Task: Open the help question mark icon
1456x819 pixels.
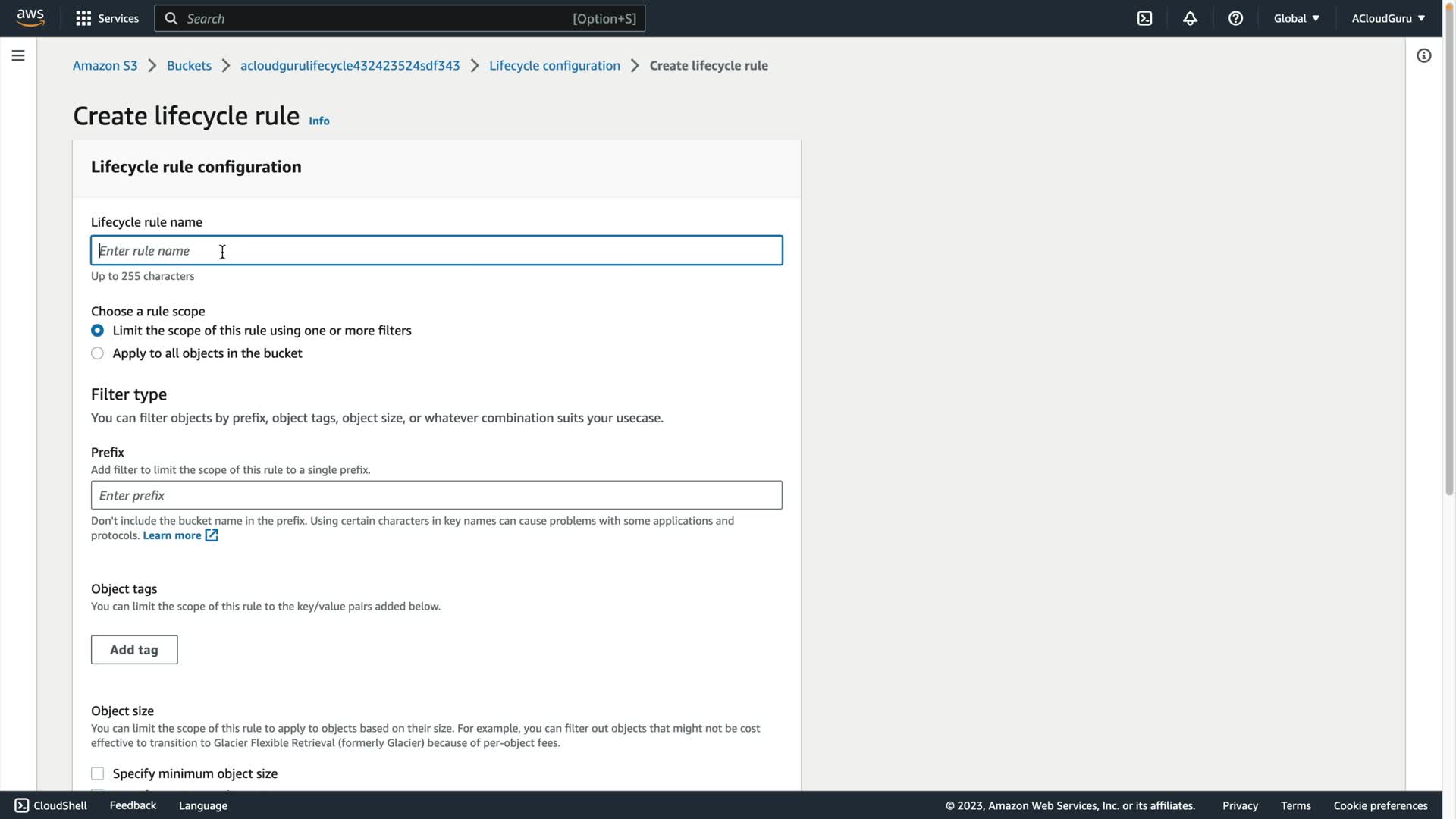Action: point(1235,18)
